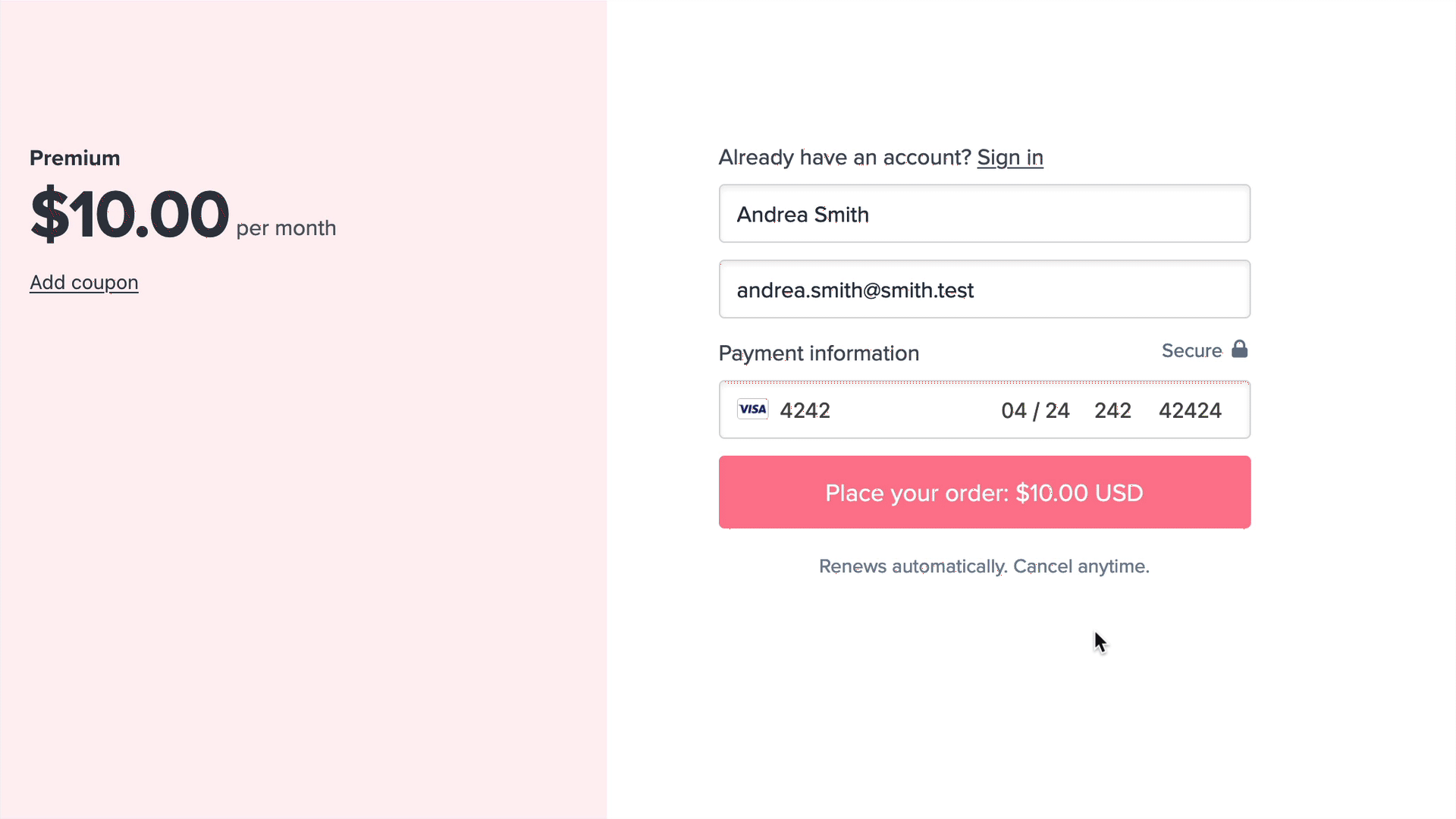Click the Premium plan heading
This screenshot has height=819, width=1456.
pos(74,158)
